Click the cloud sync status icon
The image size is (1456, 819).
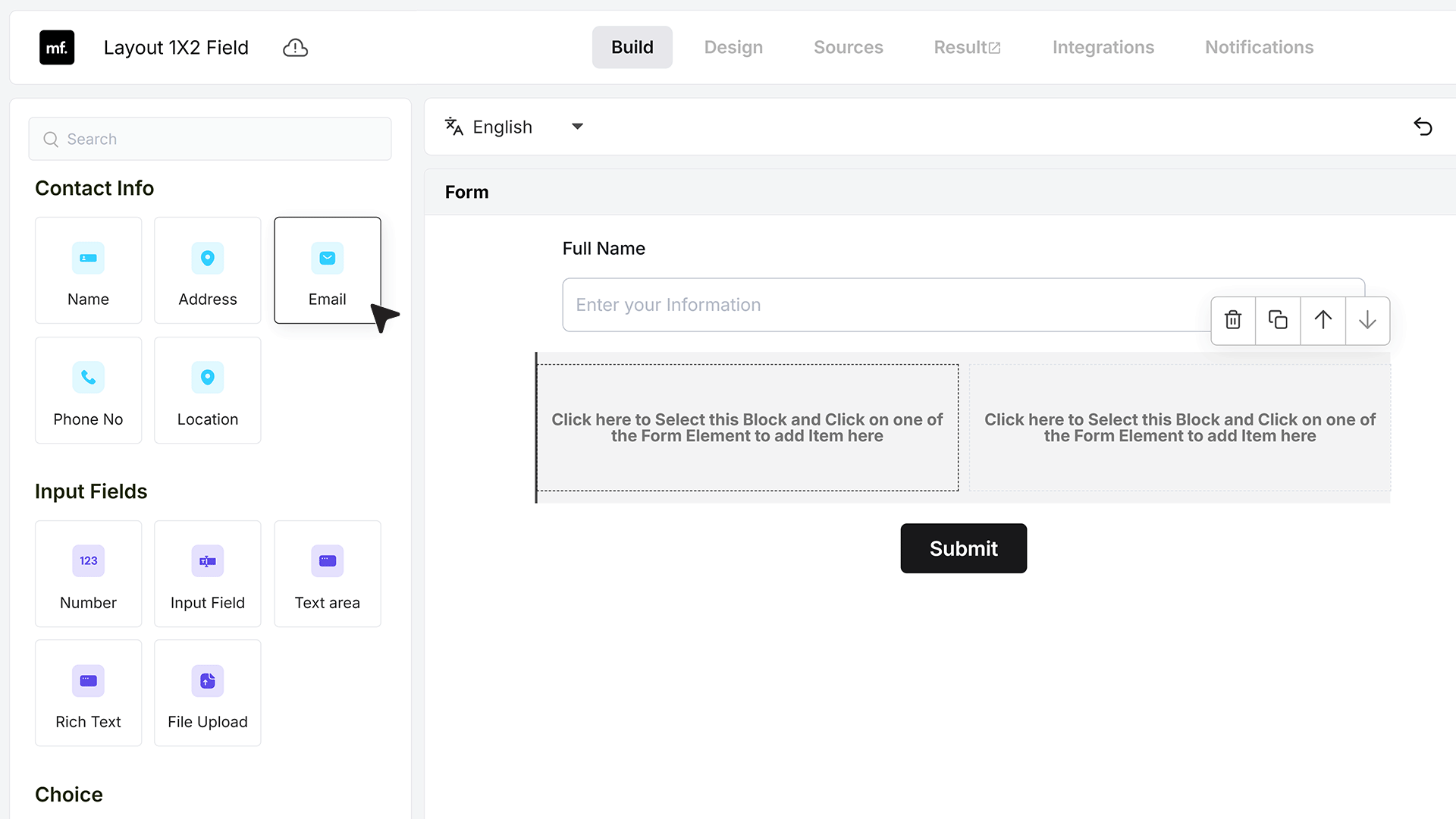[295, 48]
